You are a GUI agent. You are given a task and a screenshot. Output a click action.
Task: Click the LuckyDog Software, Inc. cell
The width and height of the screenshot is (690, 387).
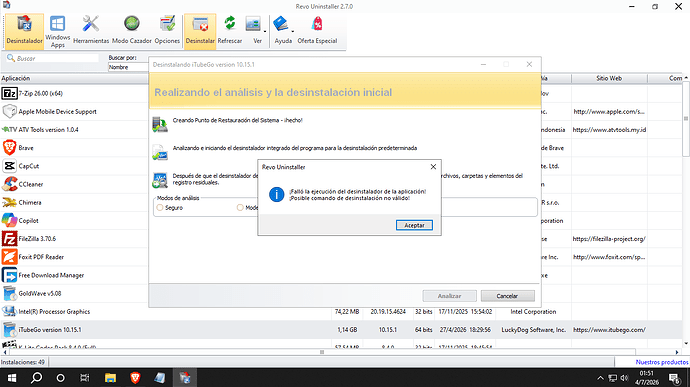[534, 329]
